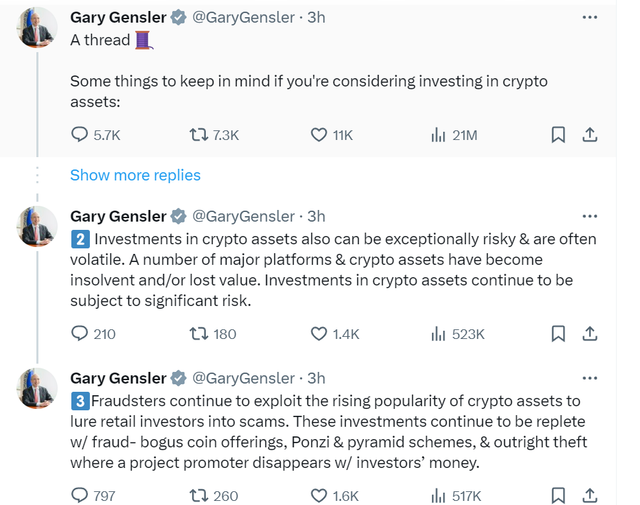The height and width of the screenshot is (505, 640).
Task: Reply to the 'A thread' tweet
Action: point(81,135)
